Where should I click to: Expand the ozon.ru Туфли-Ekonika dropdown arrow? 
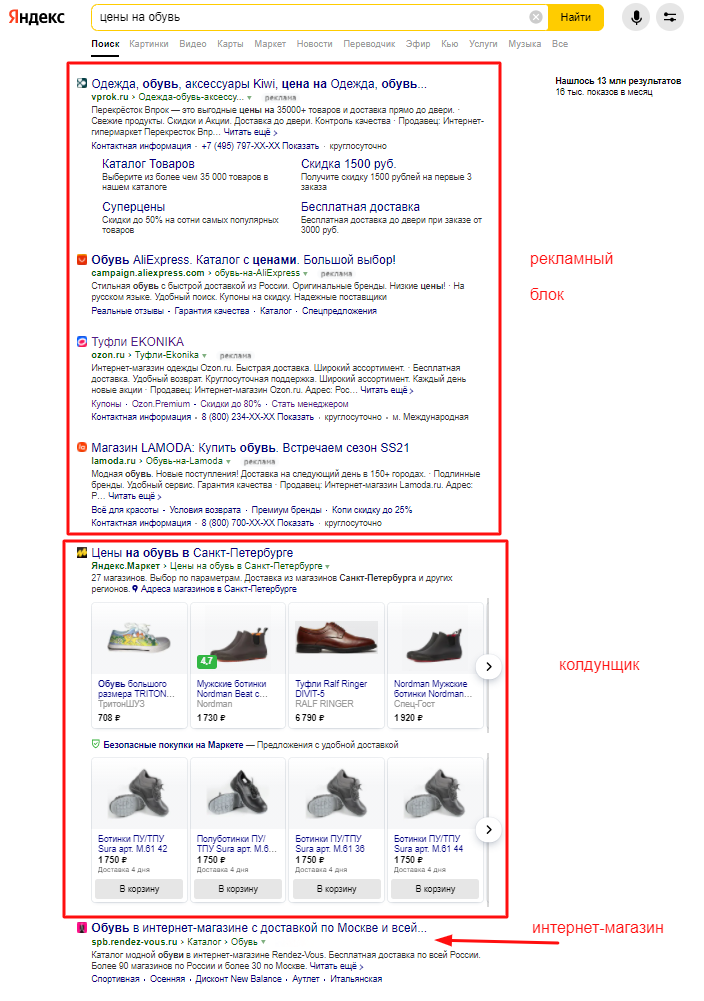pos(204,356)
